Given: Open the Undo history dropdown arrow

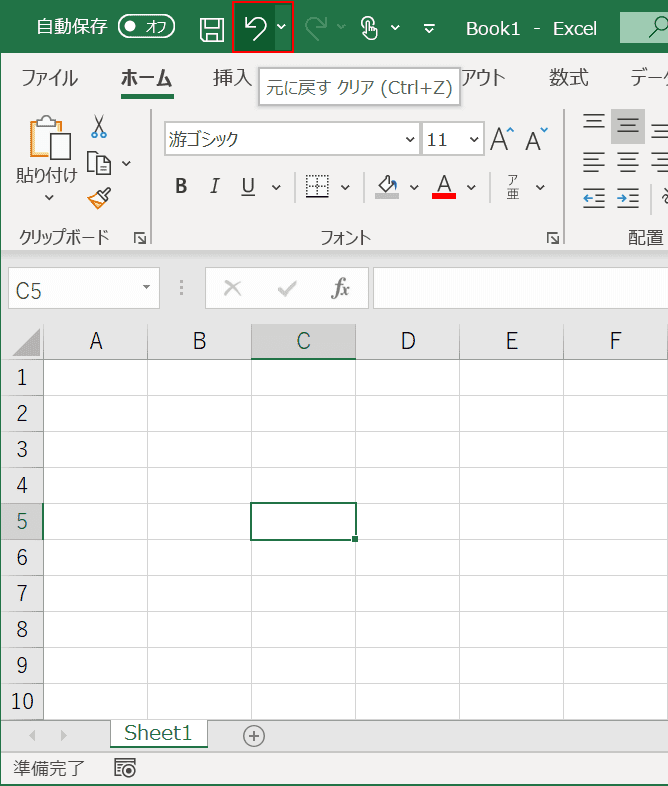Looking at the screenshot, I should click(283, 27).
